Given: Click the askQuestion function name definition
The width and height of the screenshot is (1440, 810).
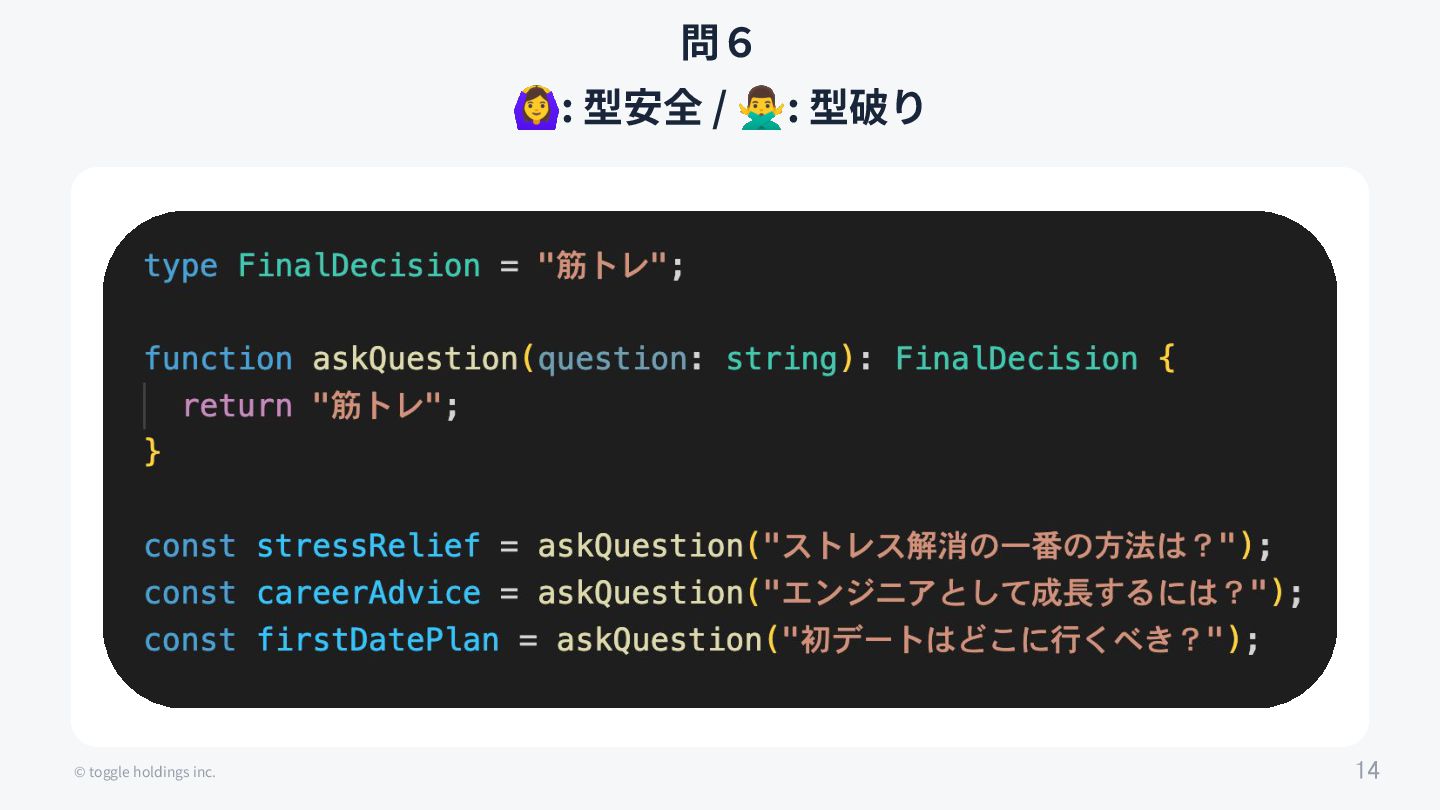Looking at the screenshot, I should point(416,359).
